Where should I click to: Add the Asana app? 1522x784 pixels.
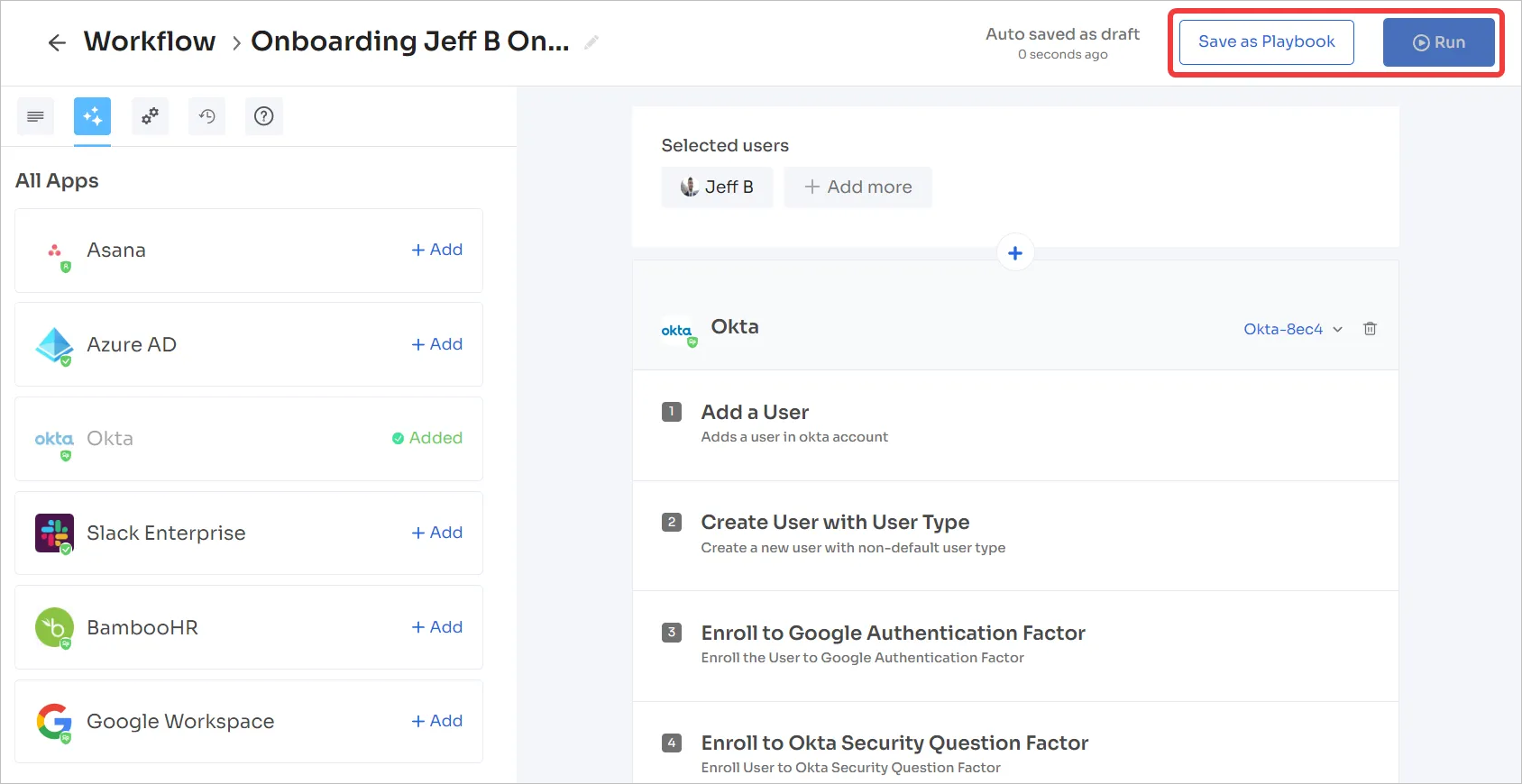[437, 250]
